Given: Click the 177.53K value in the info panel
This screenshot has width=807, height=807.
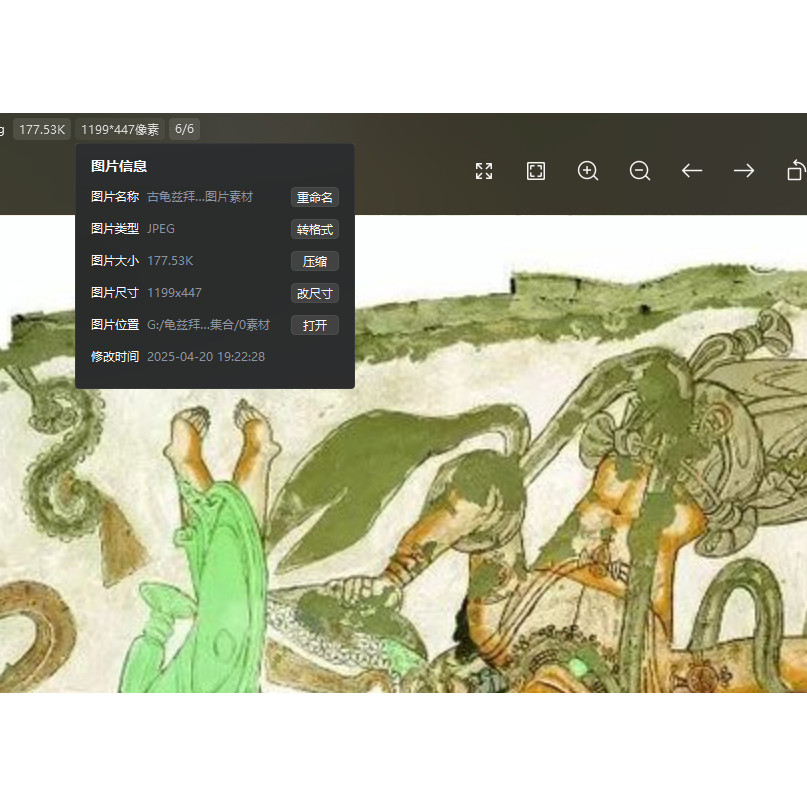Looking at the screenshot, I should tap(170, 261).
